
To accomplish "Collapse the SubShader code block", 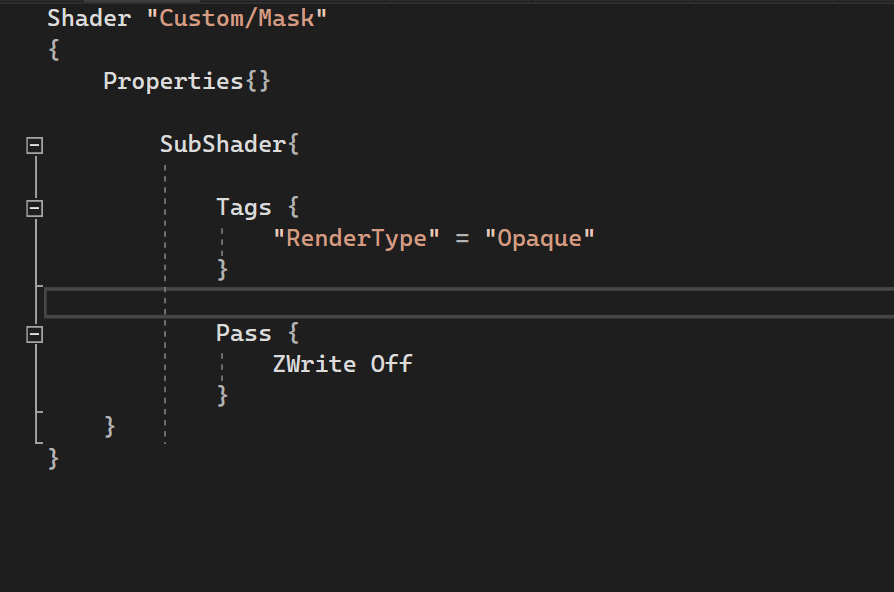I will coord(35,145).
